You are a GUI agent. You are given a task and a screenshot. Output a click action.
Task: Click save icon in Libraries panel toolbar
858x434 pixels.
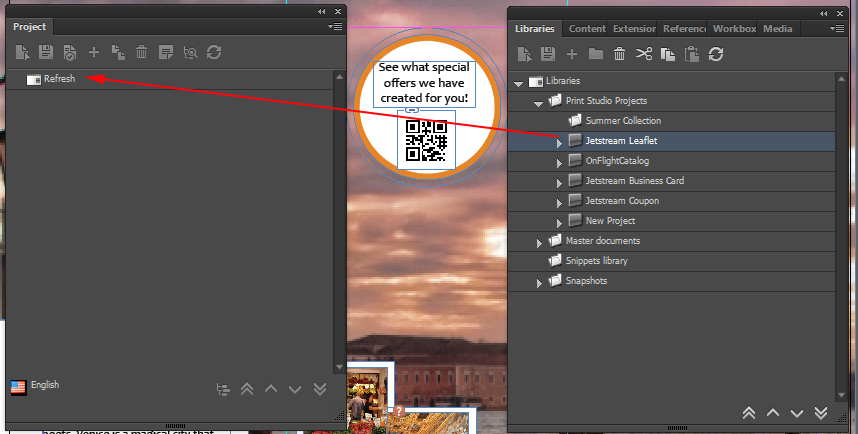(548, 54)
